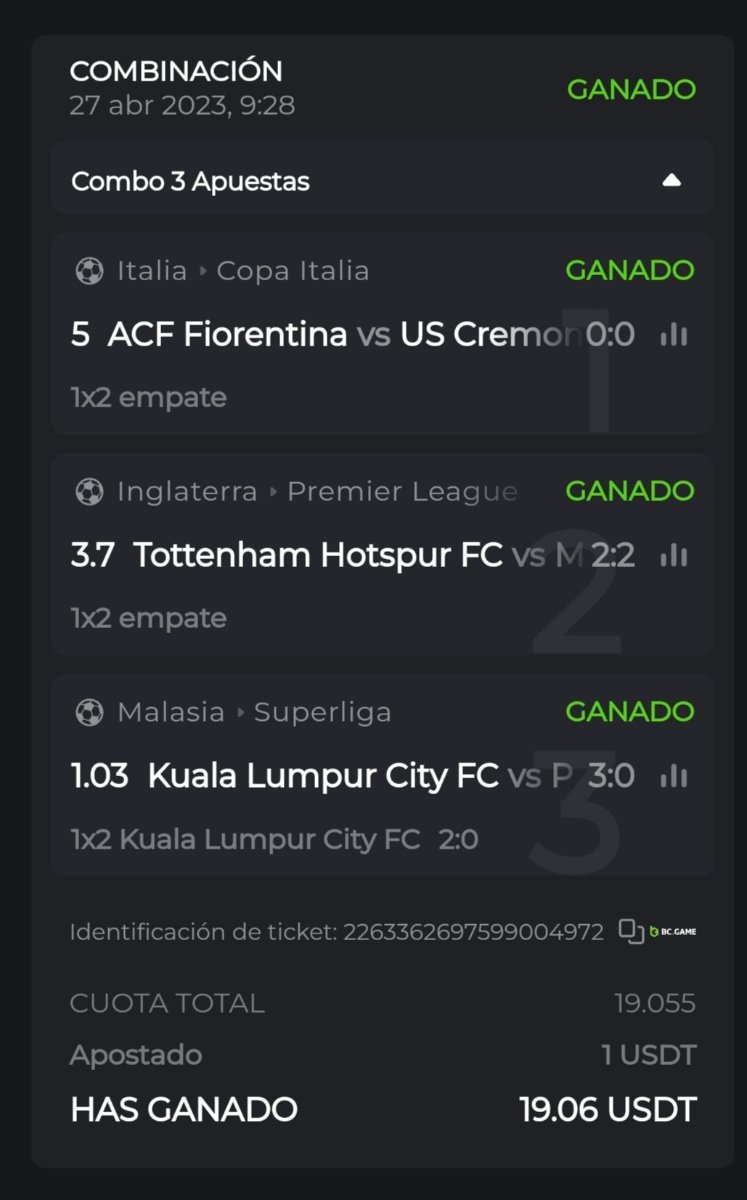
Task: Click the copy ticket ID icon
Action: click(x=631, y=932)
